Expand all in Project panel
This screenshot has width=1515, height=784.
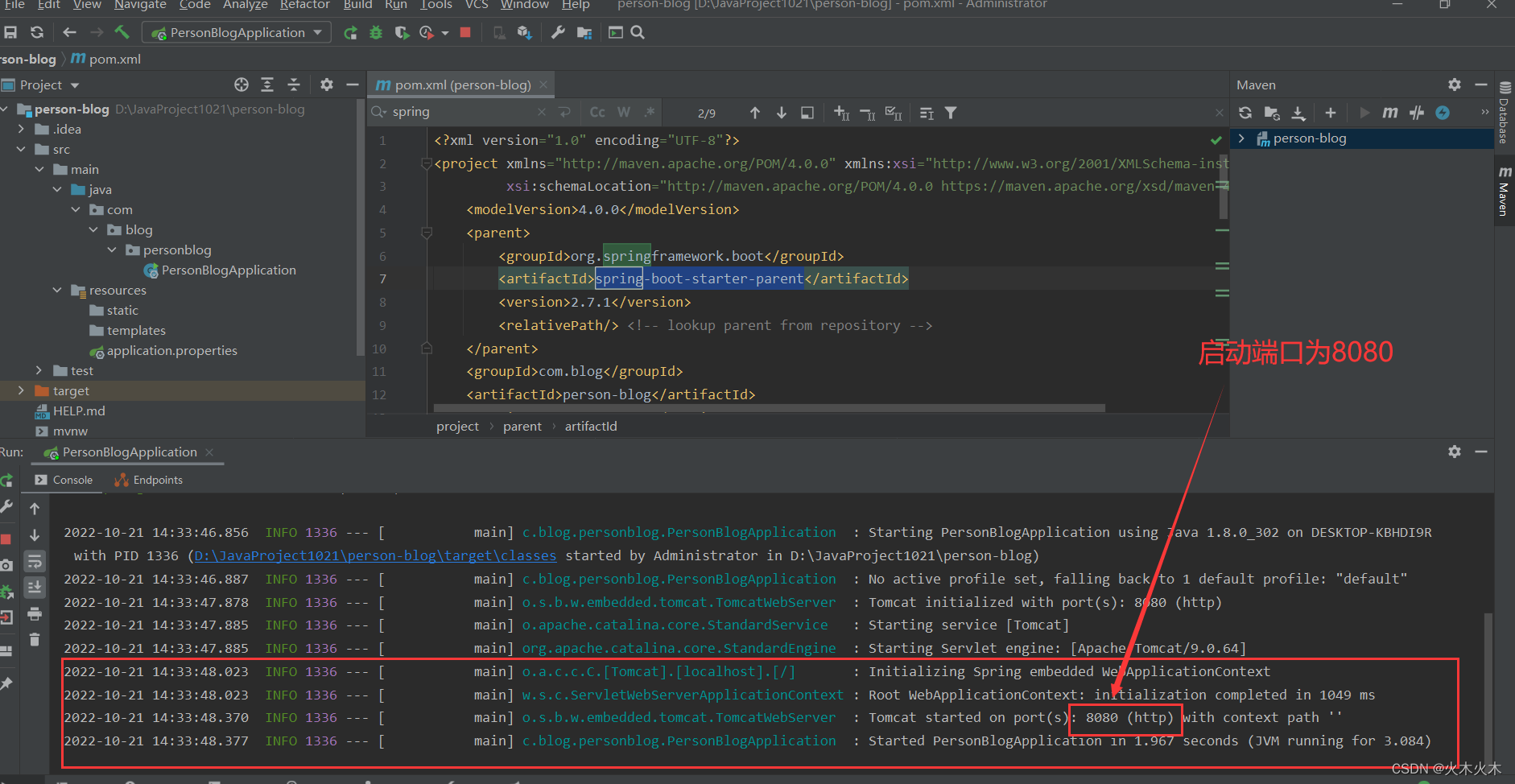[267, 85]
